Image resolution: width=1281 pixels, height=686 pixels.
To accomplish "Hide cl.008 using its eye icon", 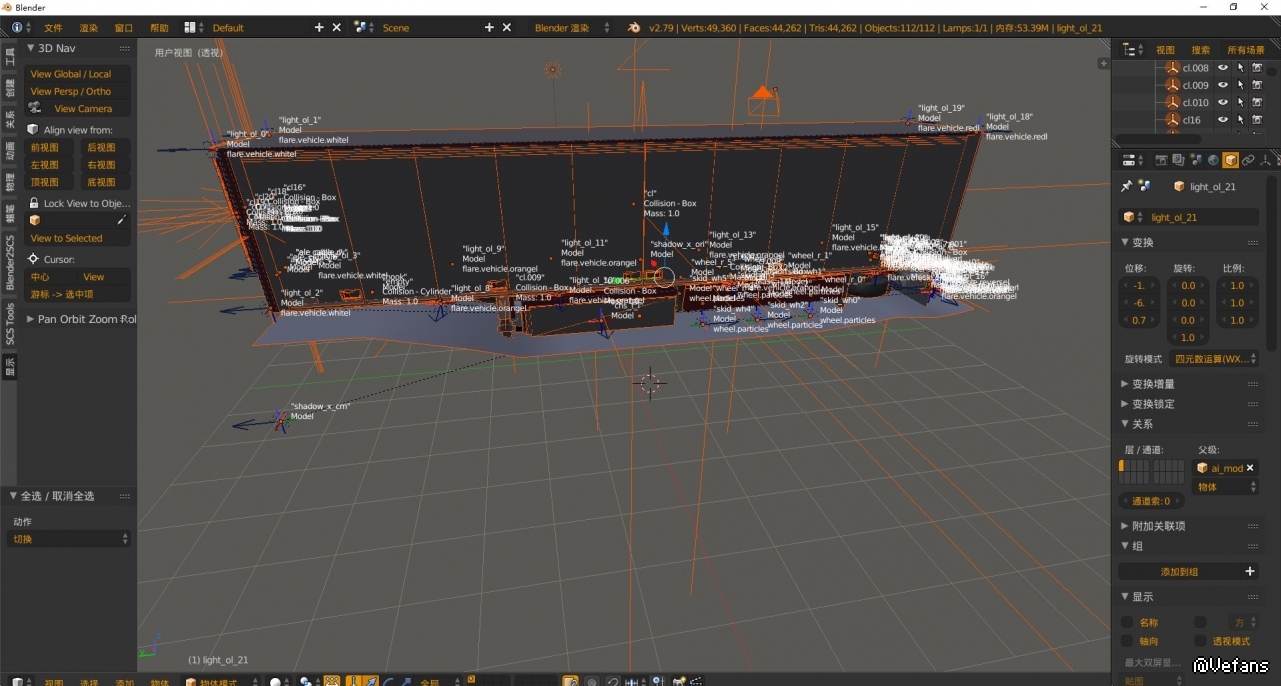I will tap(1222, 68).
